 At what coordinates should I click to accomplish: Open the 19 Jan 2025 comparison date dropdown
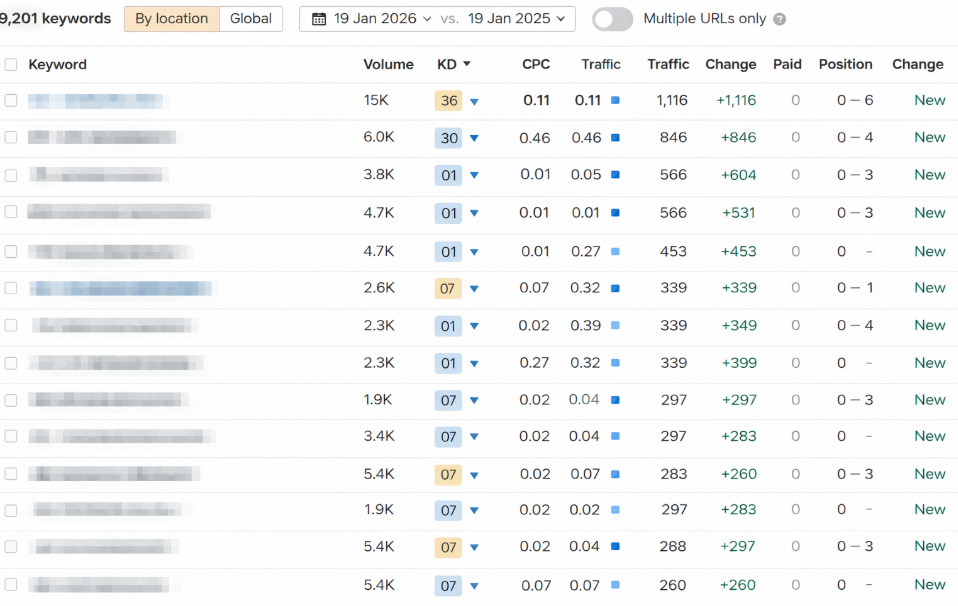[516, 19]
